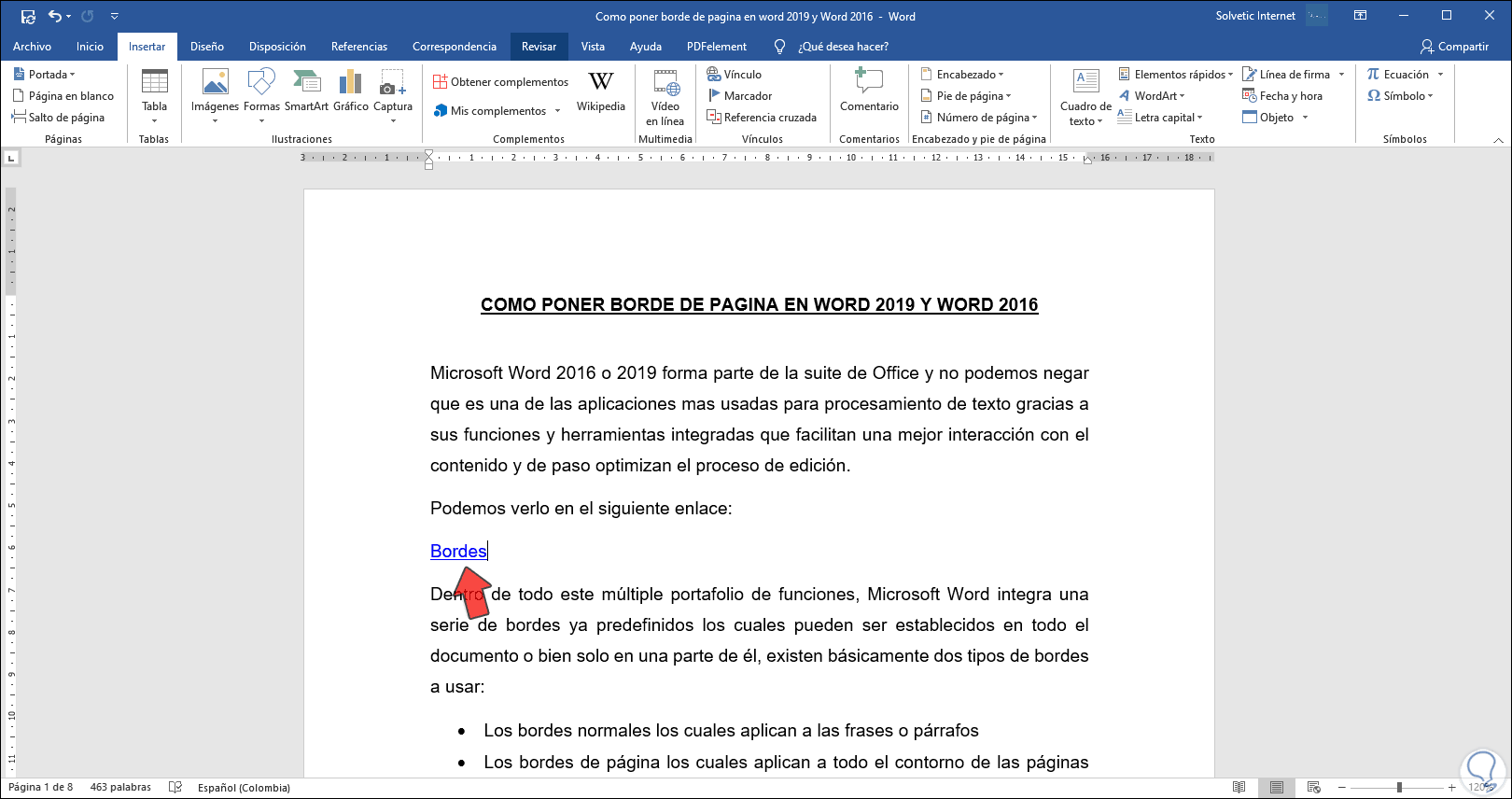Open the Revisar tab
The height and width of the screenshot is (799, 1512).
pos(539,47)
